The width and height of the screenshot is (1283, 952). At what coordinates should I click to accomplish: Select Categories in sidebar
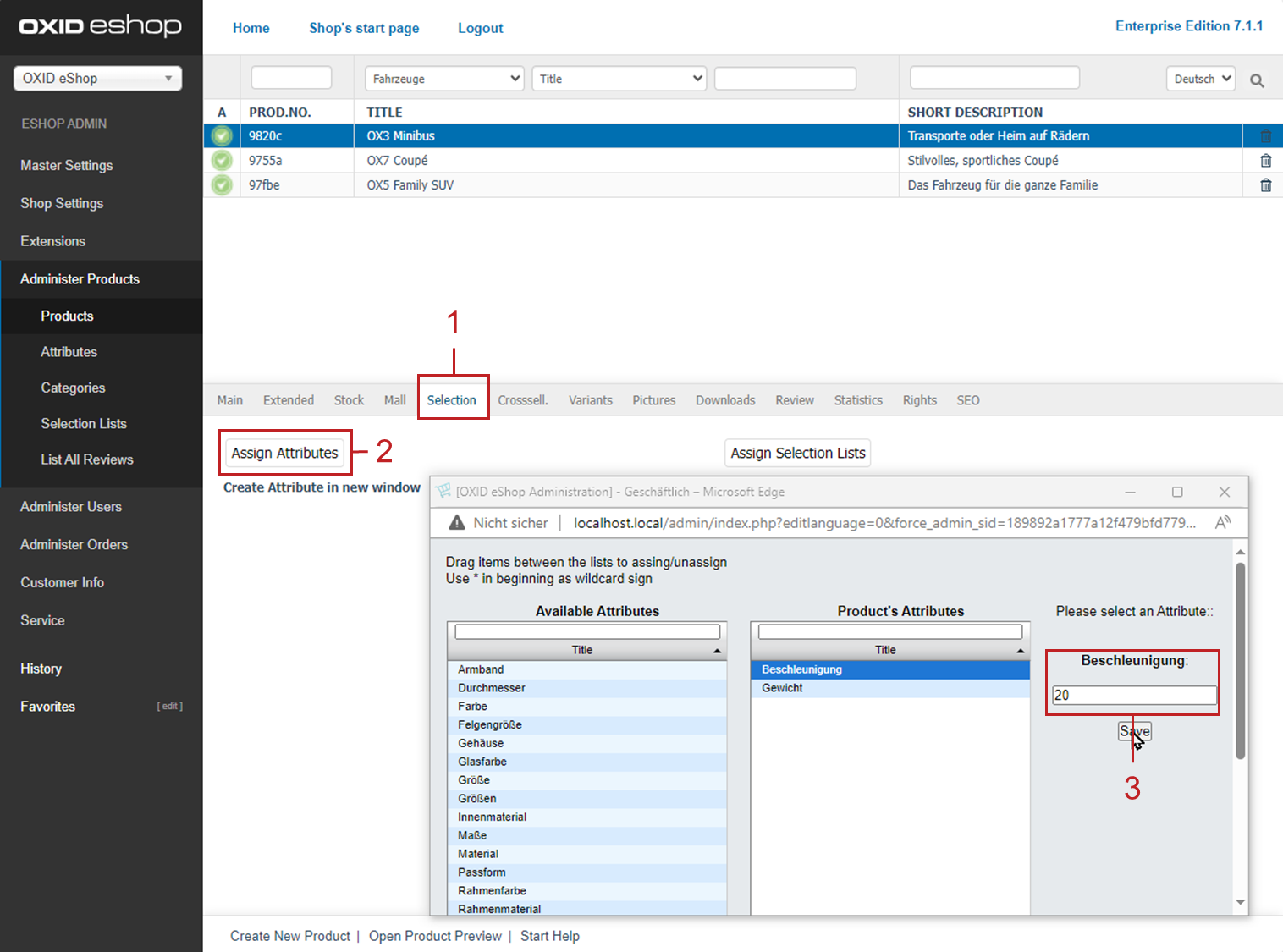coord(74,388)
